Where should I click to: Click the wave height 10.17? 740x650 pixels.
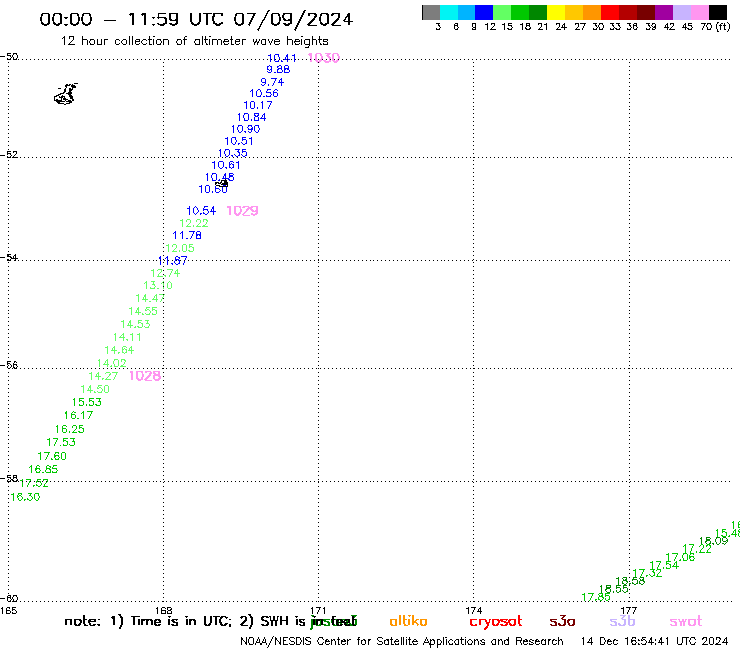coord(258,105)
